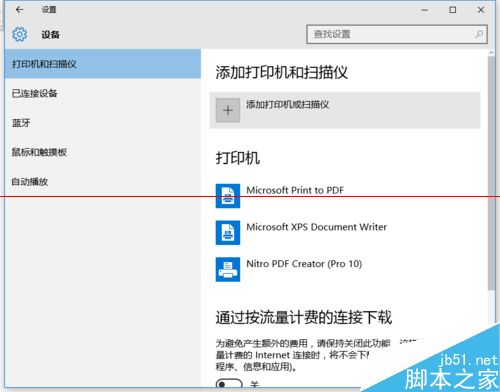Select Microsoft XPS Document Writer printer
The height and width of the screenshot is (392, 500).
(345, 232)
